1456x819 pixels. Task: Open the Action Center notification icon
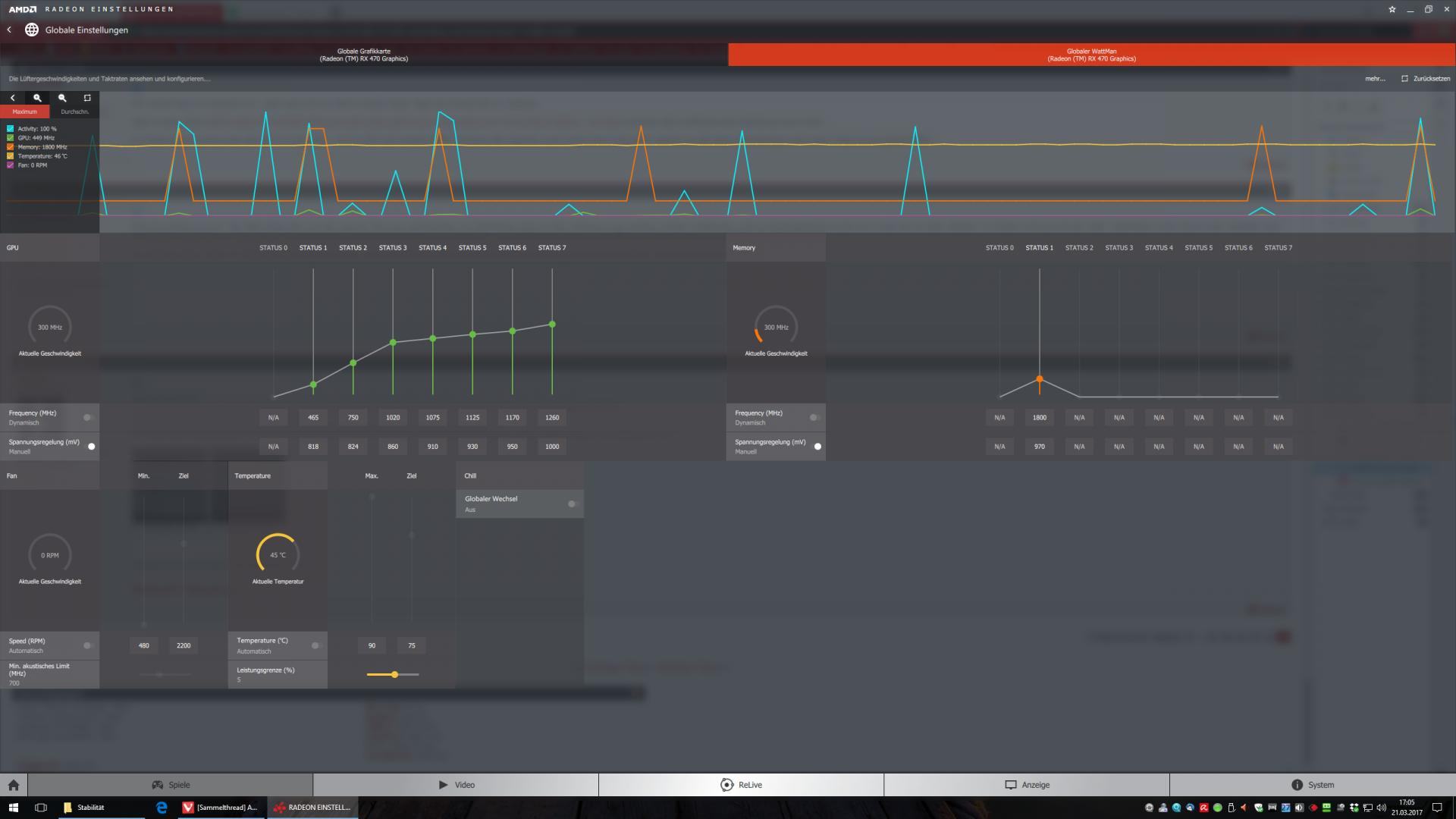tap(1437, 808)
